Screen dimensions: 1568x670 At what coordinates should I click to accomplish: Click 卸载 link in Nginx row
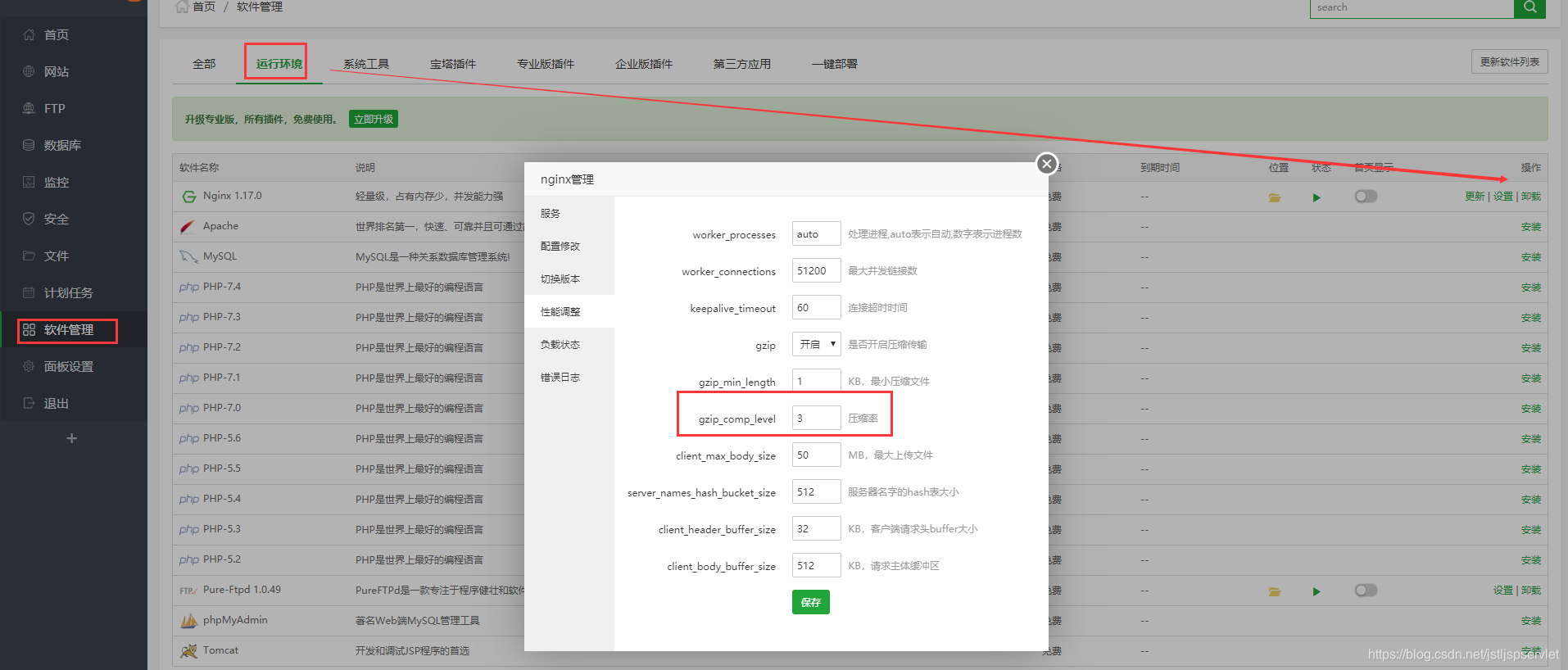[x=1531, y=197]
